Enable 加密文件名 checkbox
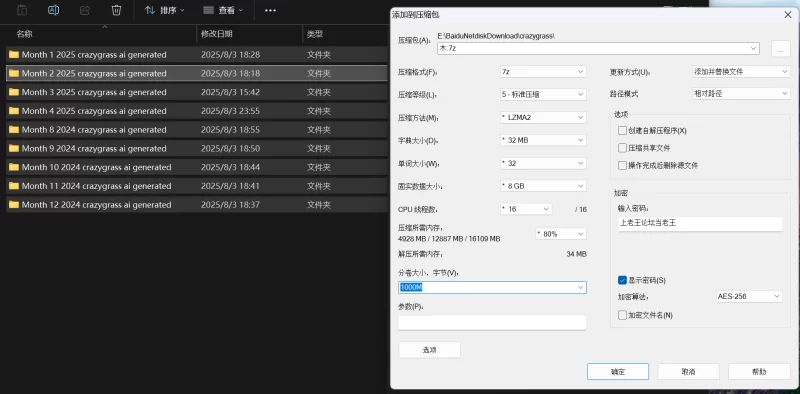This screenshot has height=394, width=800. 622,315
